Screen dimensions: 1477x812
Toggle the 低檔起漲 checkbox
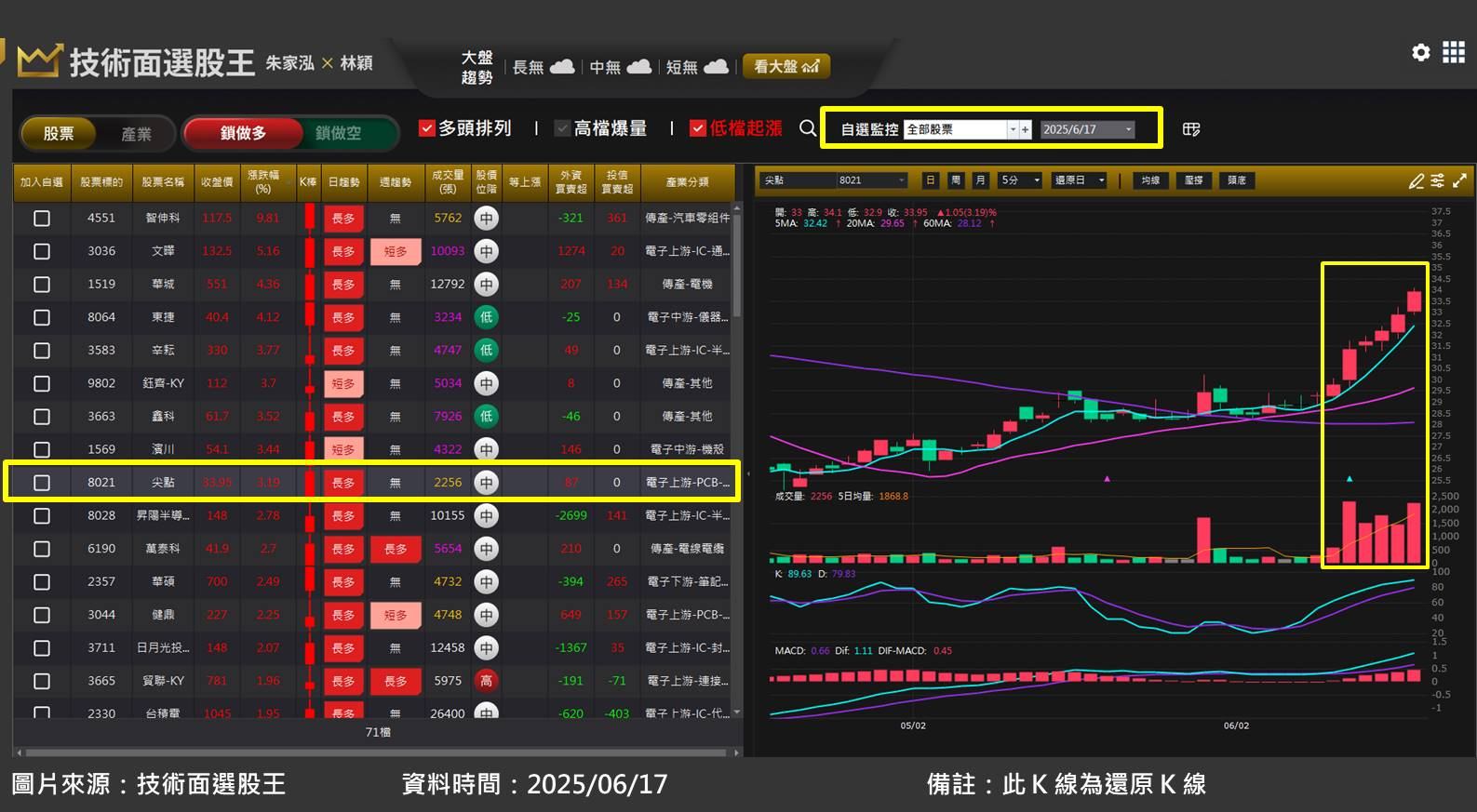pos(698,128)
